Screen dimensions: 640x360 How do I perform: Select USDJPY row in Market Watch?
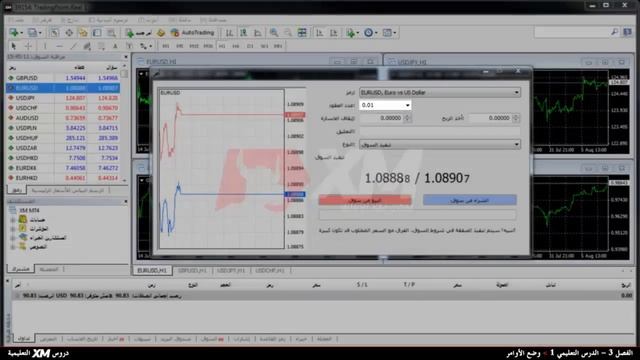click(x=63, y=98)
